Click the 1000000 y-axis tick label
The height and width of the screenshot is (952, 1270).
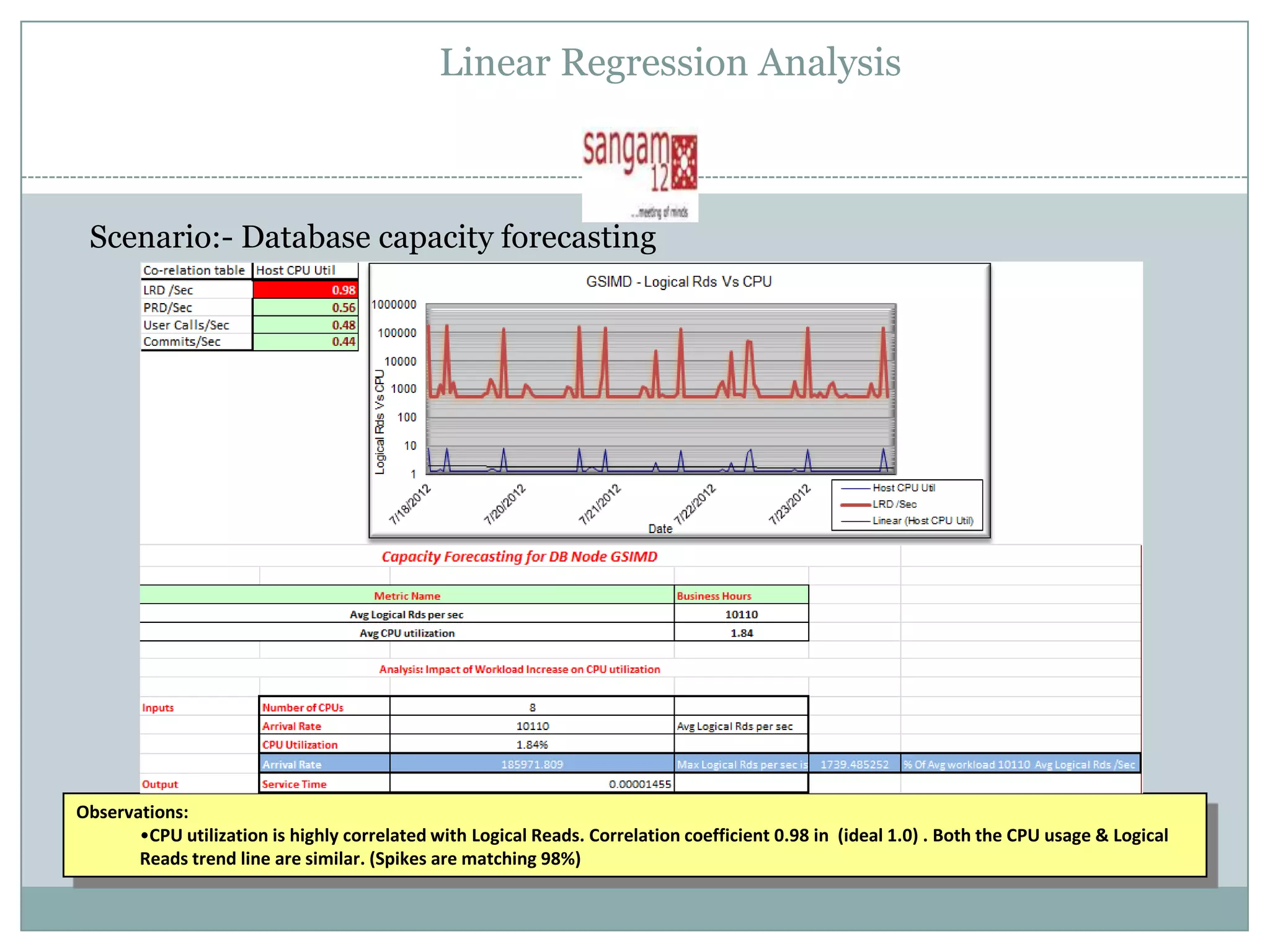pos(394,304)
